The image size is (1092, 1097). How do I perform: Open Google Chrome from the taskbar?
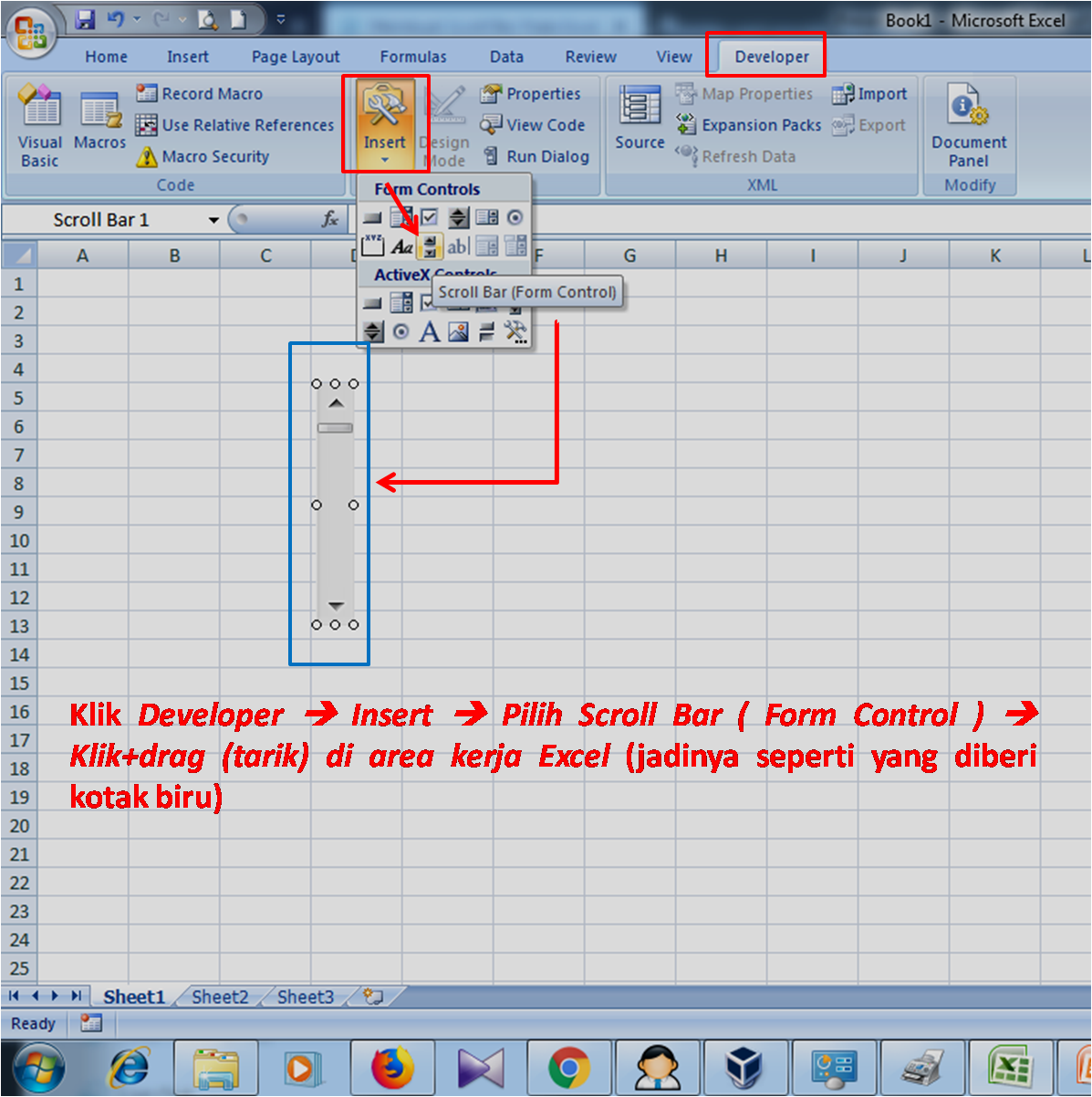(569, 1067)
